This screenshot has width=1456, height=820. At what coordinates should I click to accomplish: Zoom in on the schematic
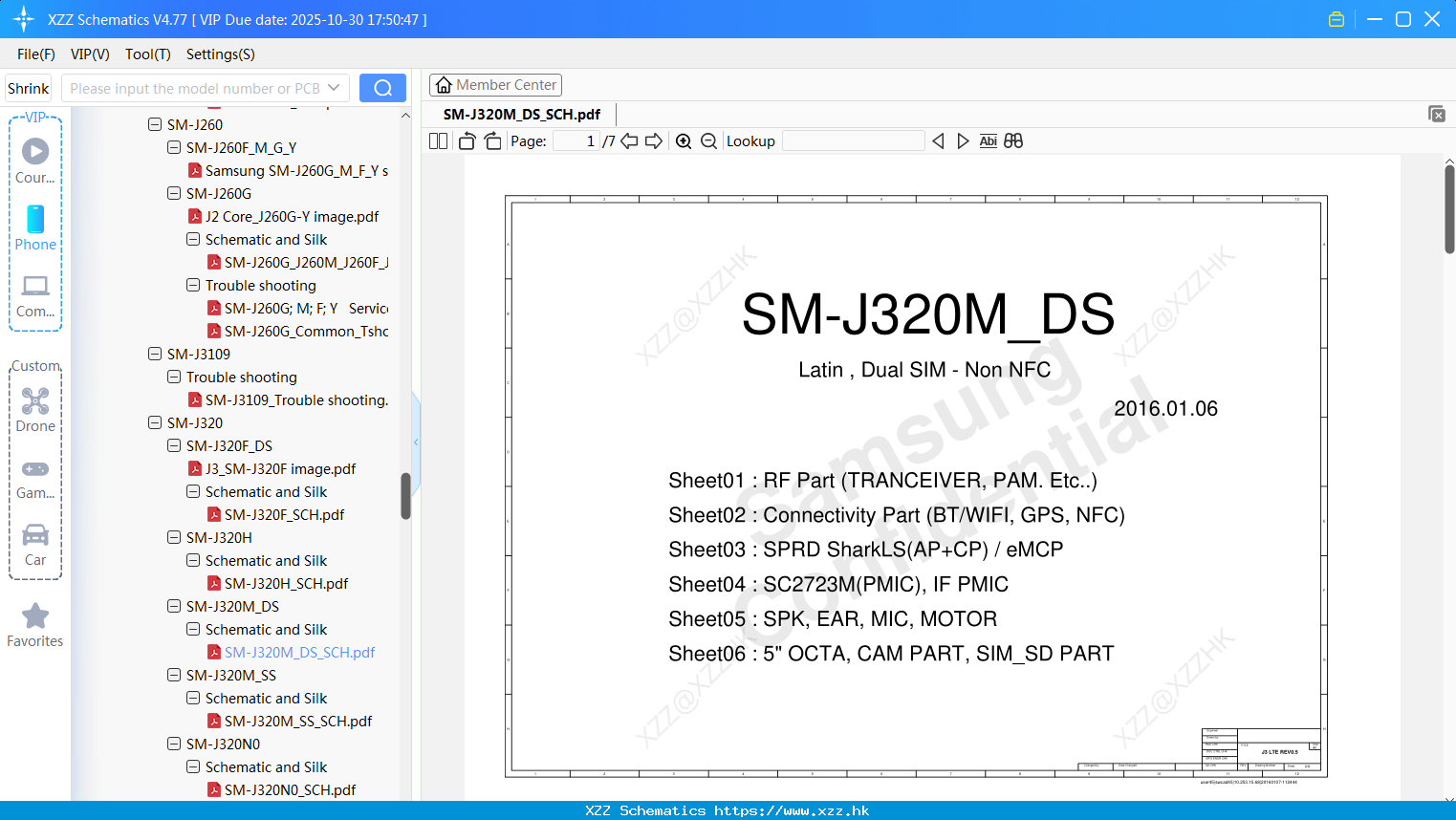click(684, 140)
